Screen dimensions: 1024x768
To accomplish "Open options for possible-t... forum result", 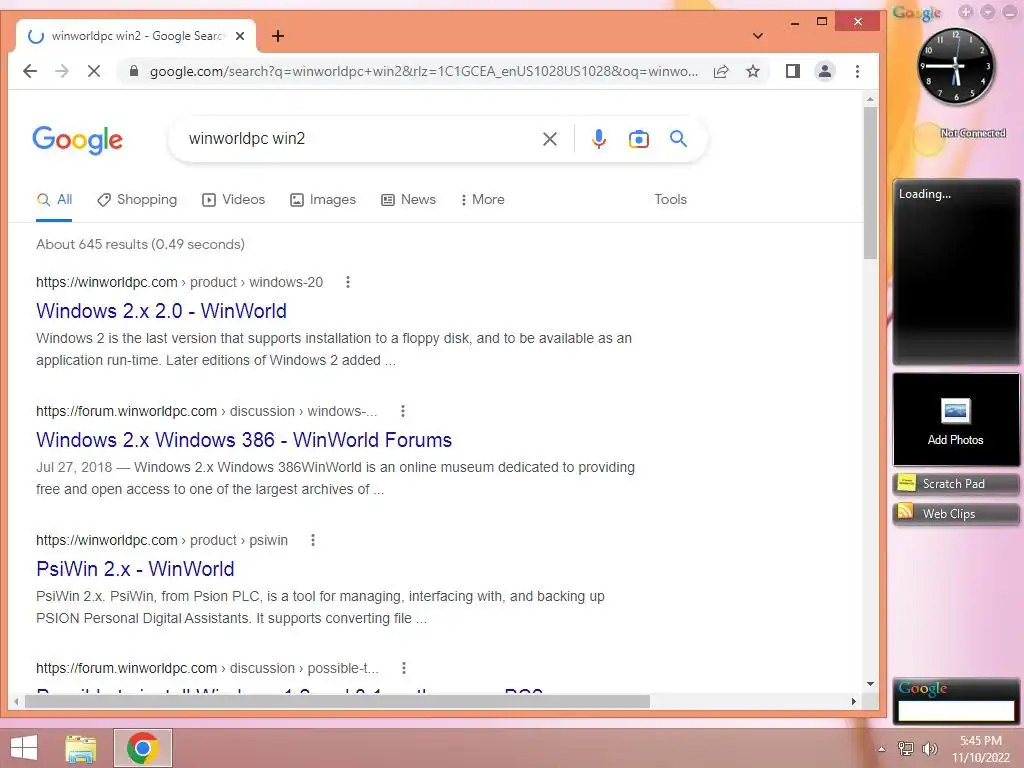I will click(404, 668).
